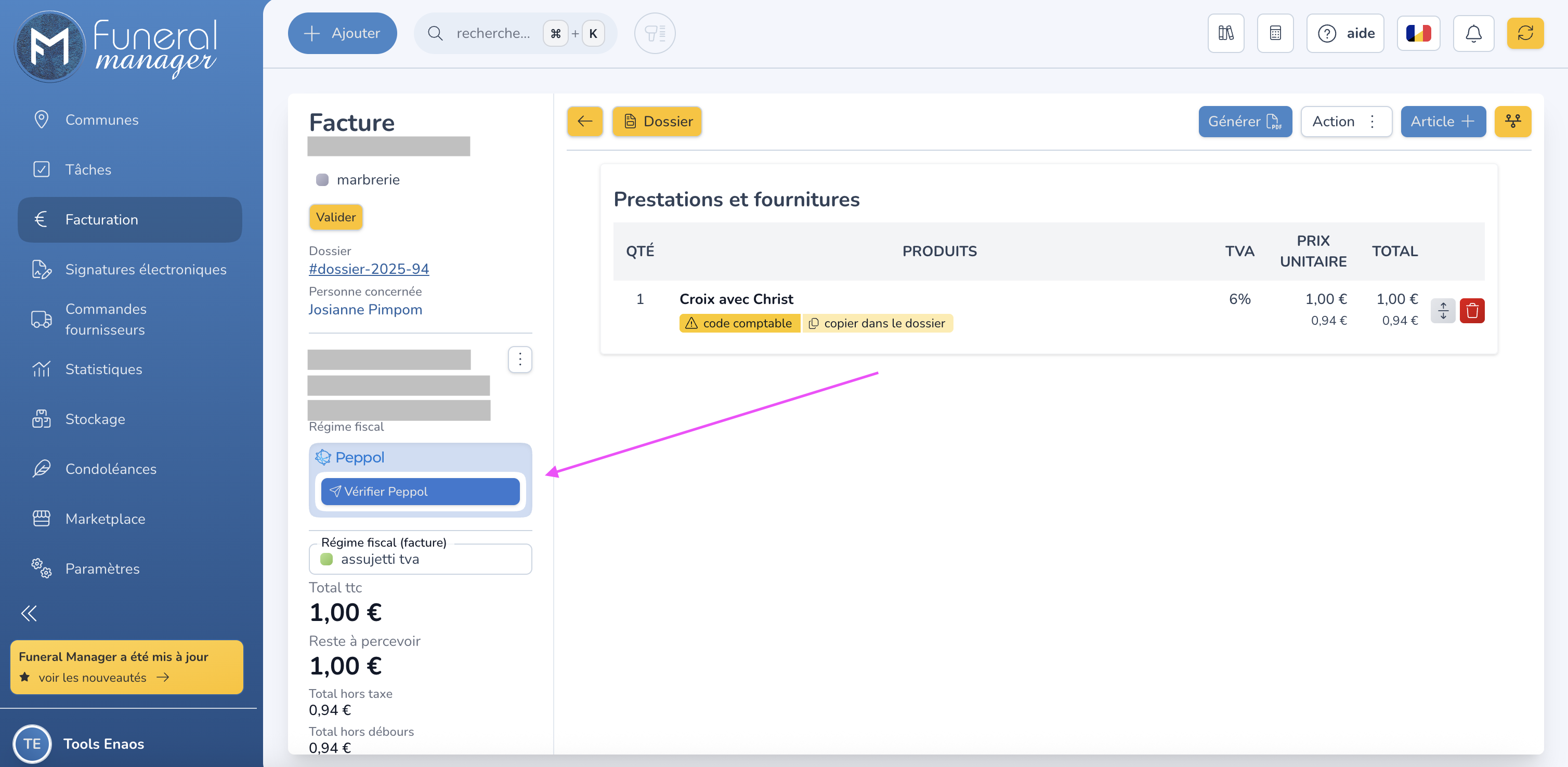Click the yellow back arrow button
Viewport: 1568px width, 767px height.
coord(584,122)
